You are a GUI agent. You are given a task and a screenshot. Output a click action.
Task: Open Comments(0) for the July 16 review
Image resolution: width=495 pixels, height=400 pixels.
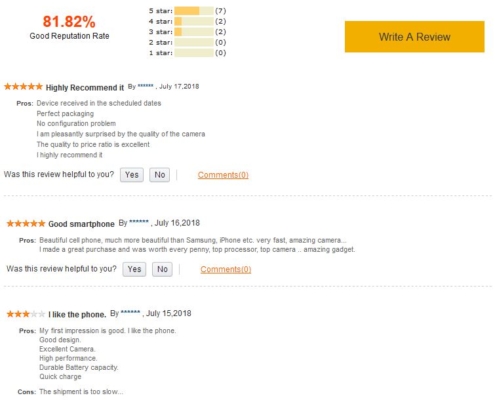tap(226, 269)
